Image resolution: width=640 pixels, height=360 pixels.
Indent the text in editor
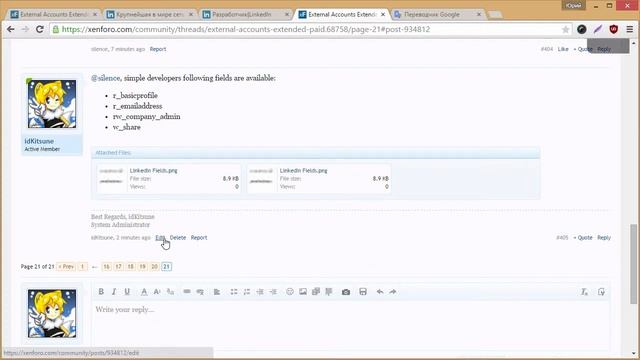click(x=273, y=291)
